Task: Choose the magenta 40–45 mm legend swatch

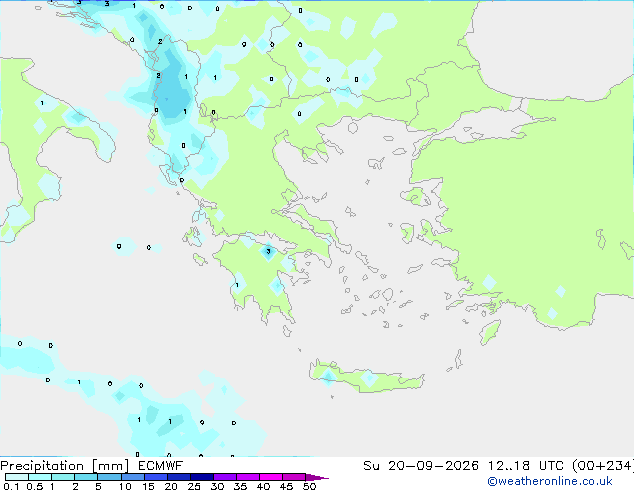Action: coord(271,477)
